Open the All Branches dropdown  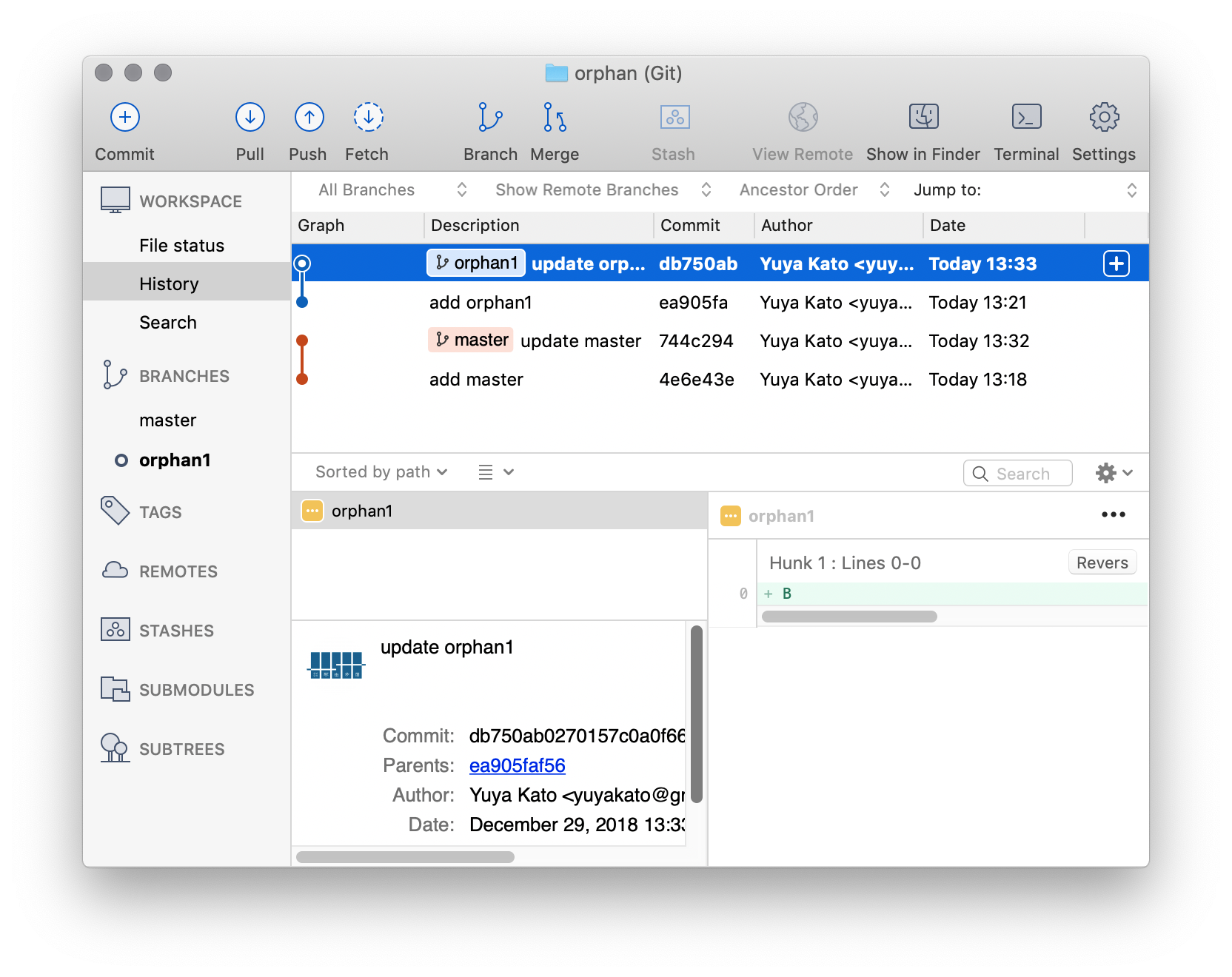click(392, 190)
